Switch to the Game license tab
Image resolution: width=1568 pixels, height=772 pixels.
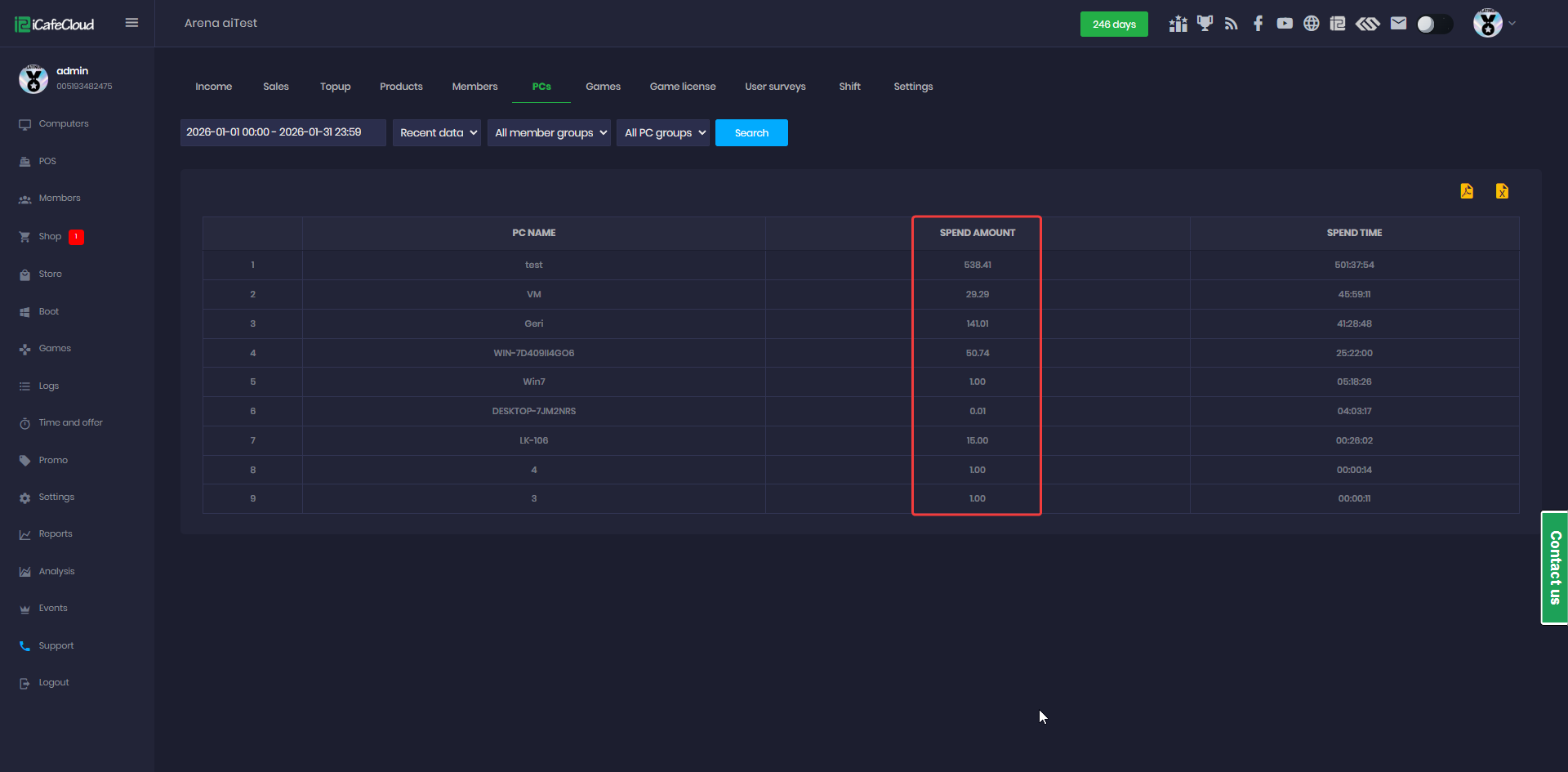[682, 87]
